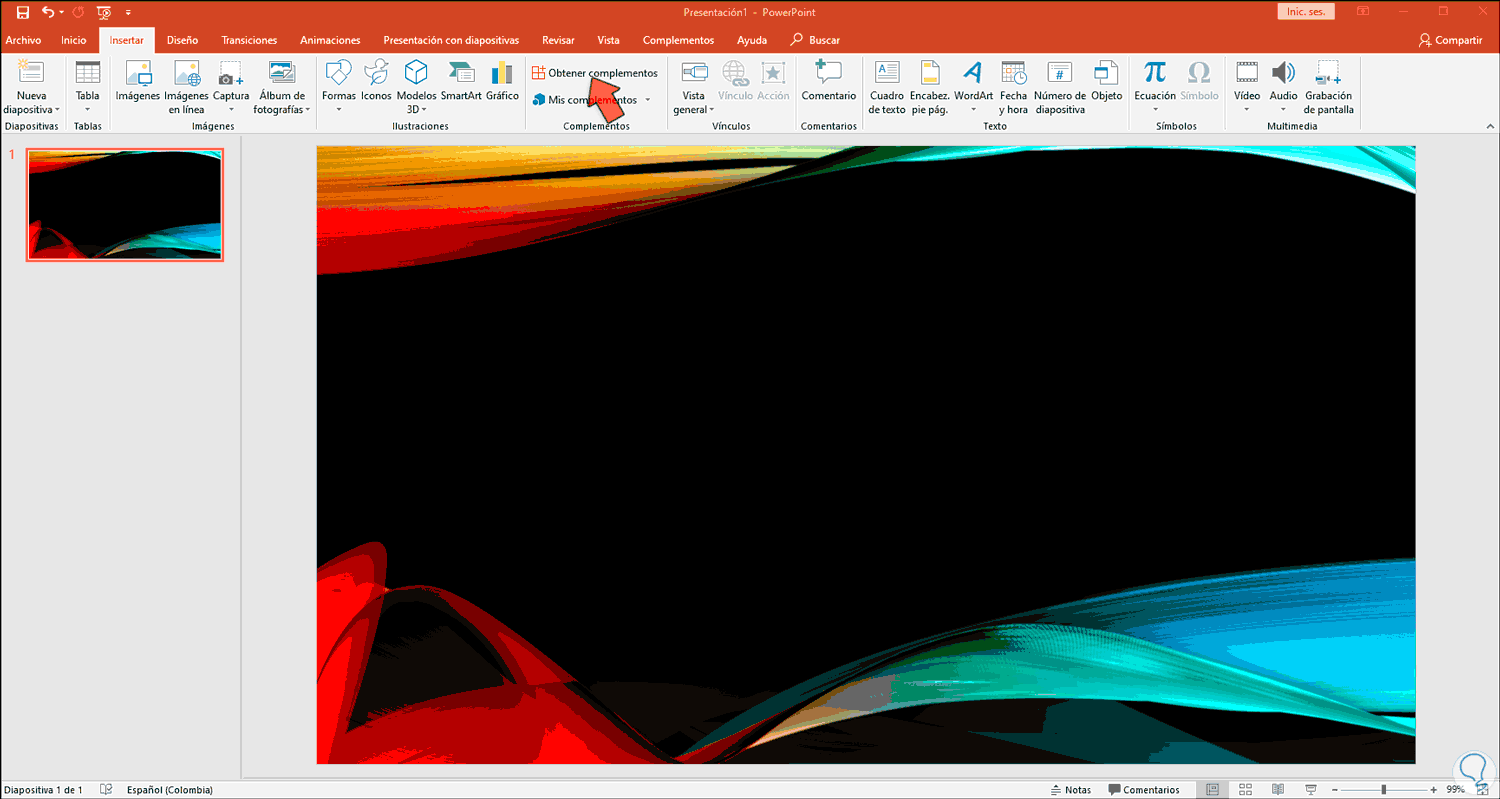
Task: Select slide 1 thumbnail in panel
Action: tap(125, 205)
